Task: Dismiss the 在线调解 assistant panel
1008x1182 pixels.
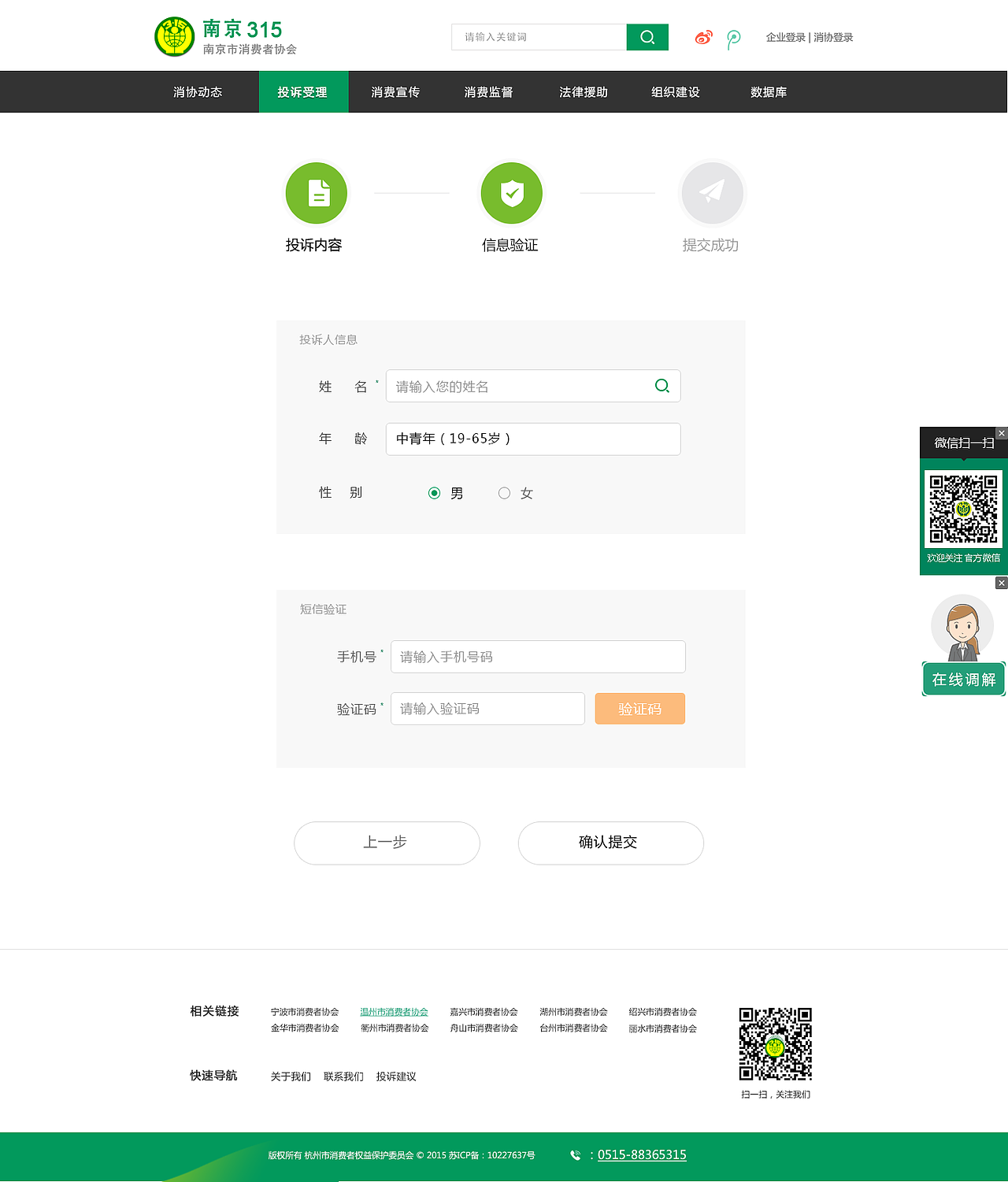Action: pos(1001,583)
